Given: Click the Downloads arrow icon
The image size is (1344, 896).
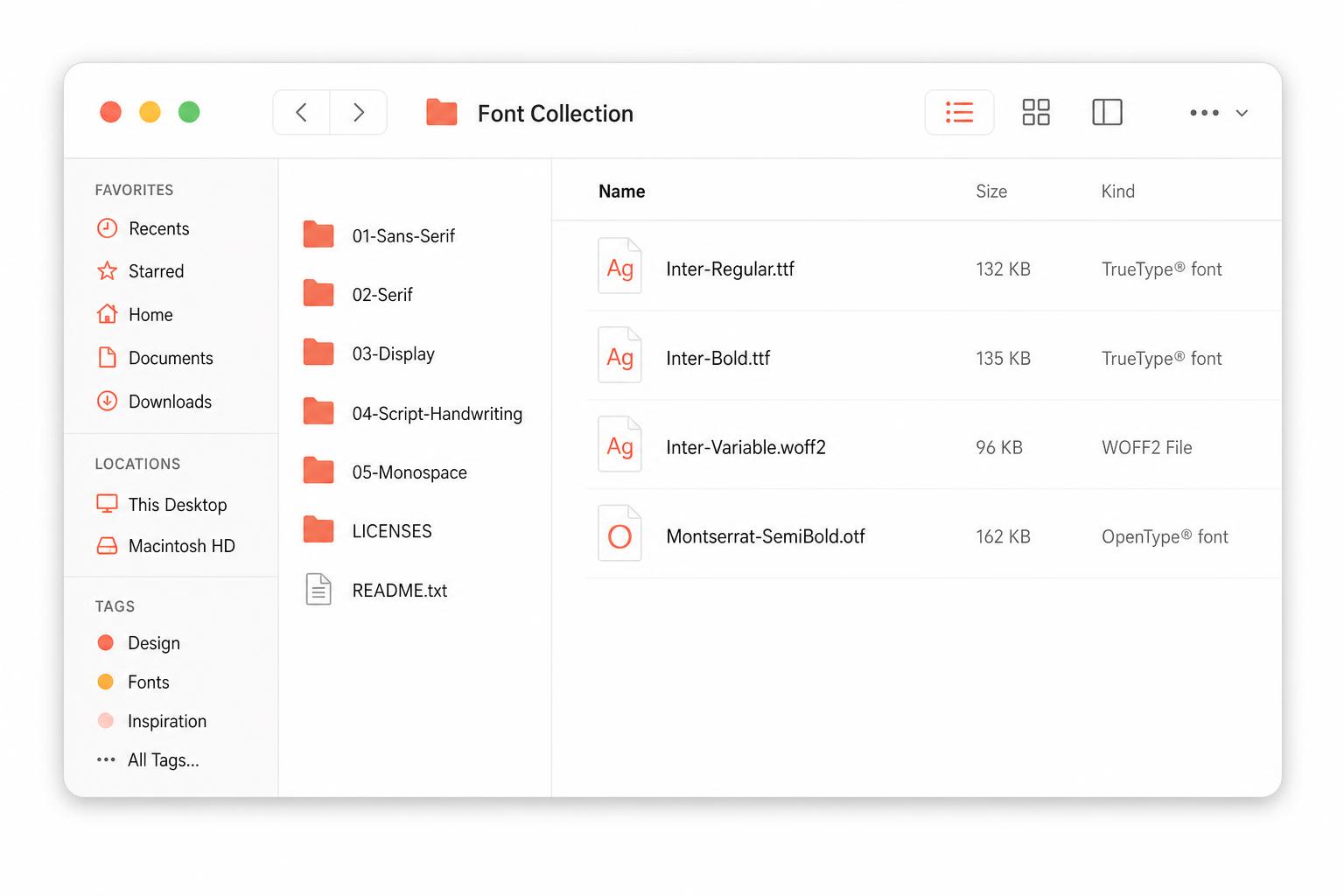Looking at the screenshot, I should point(107,401).
